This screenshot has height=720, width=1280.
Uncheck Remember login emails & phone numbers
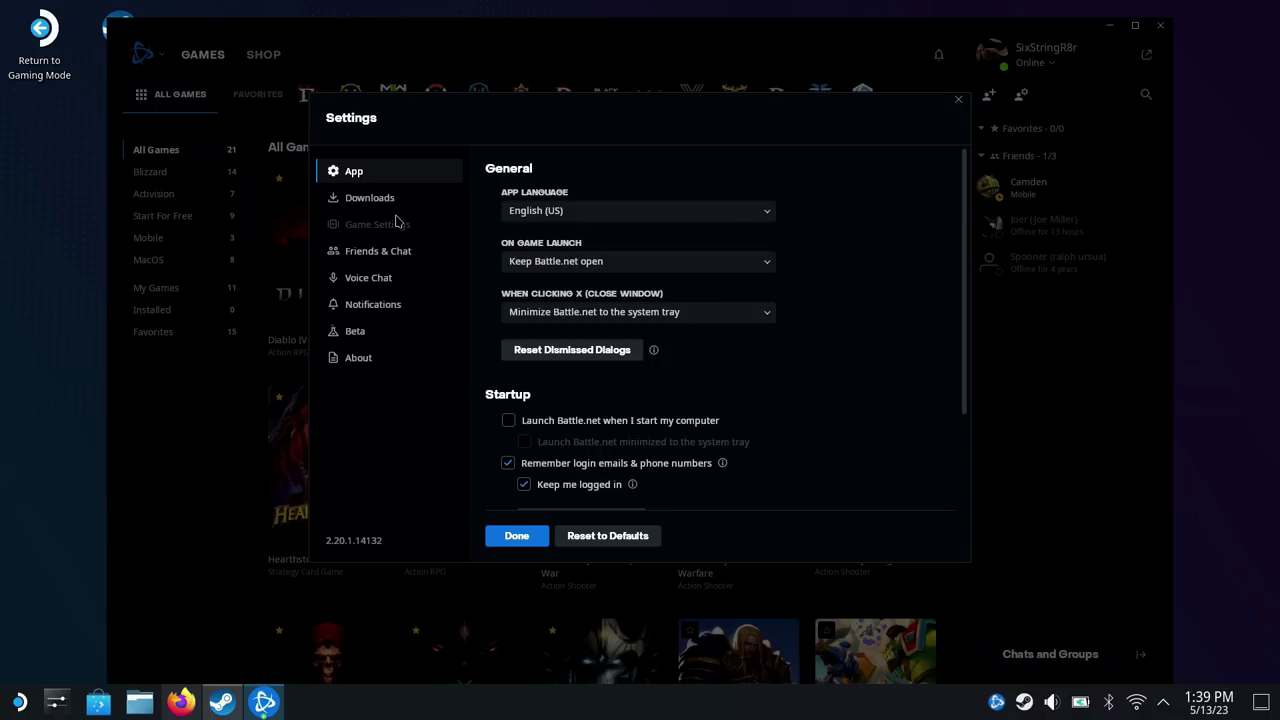coord(508,463)
